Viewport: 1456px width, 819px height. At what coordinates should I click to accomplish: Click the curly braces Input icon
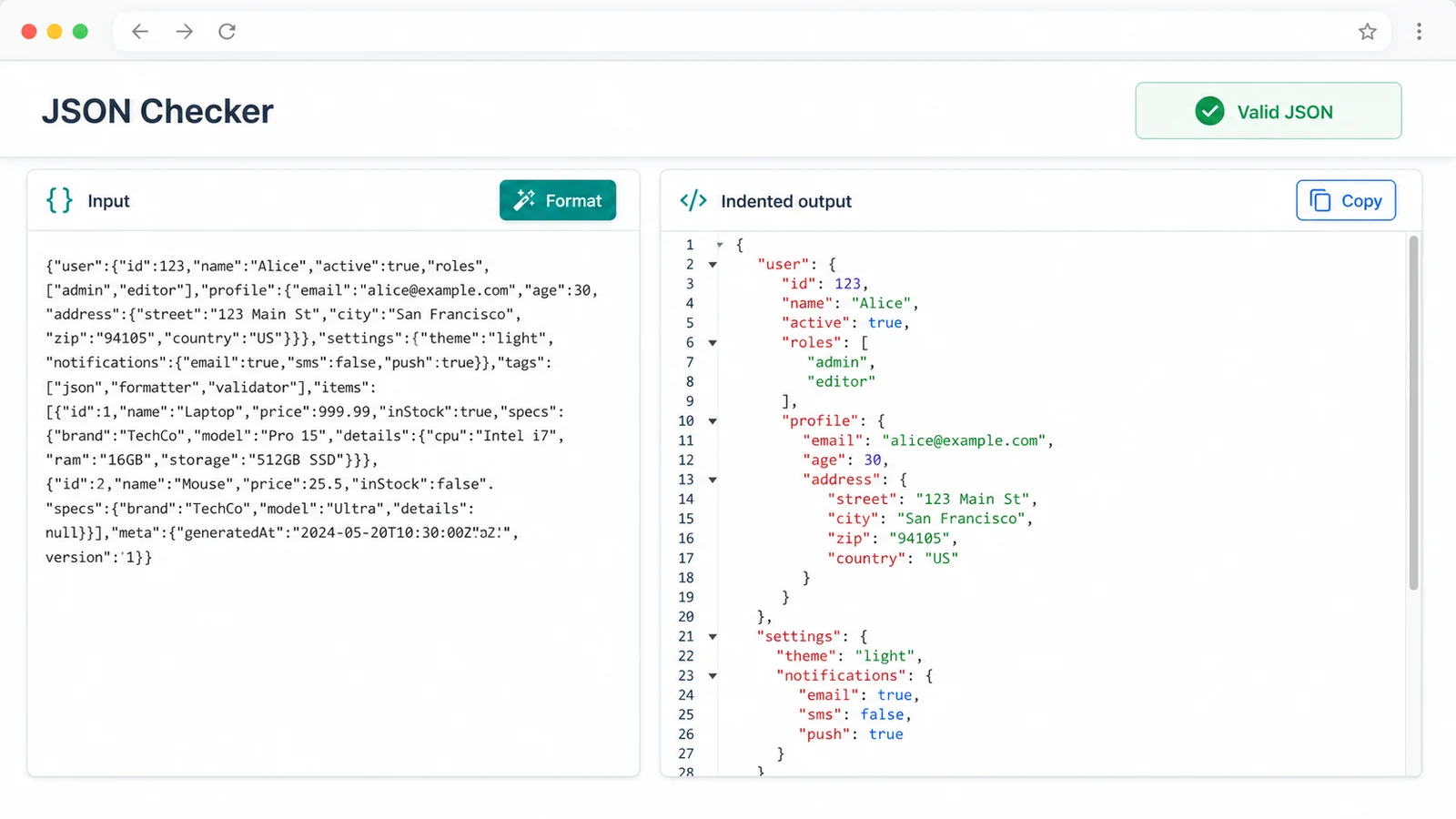(59, 200)
